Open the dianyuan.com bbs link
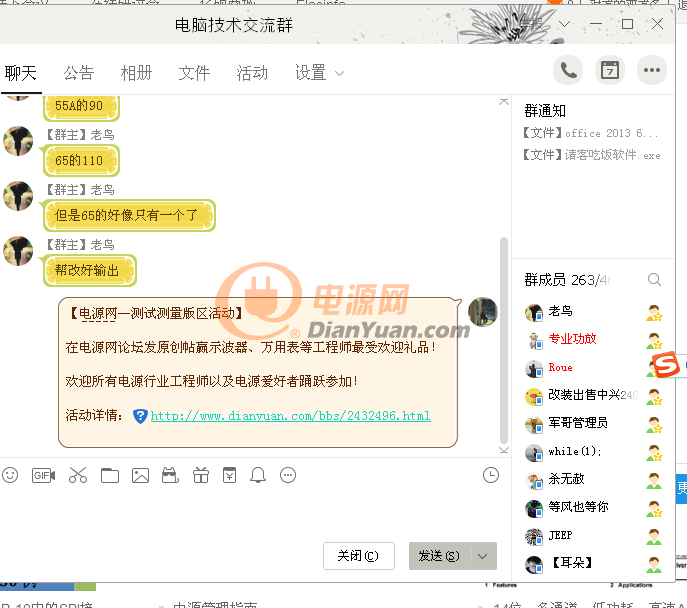The image size is (687, 608). click(290, 416)
